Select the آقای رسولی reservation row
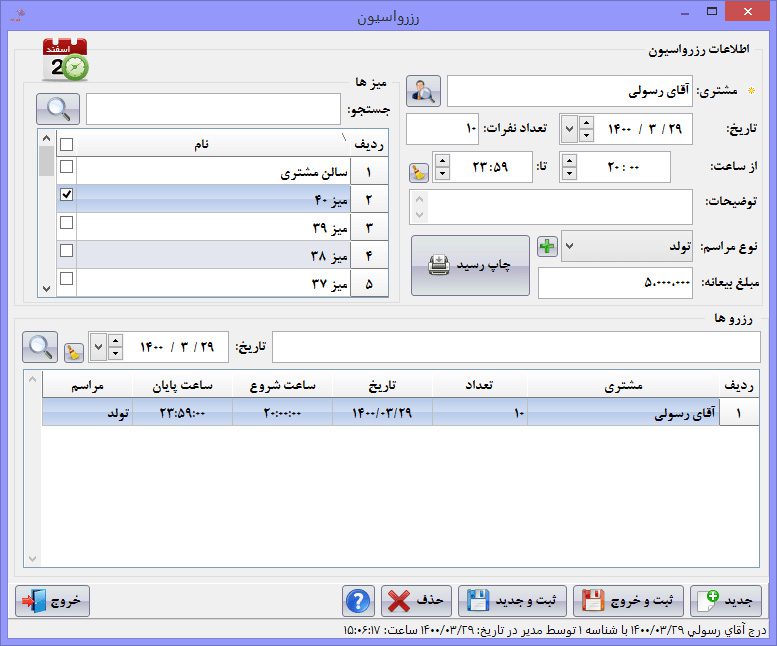This screenshot has height=646, width=777. [400, 412]
